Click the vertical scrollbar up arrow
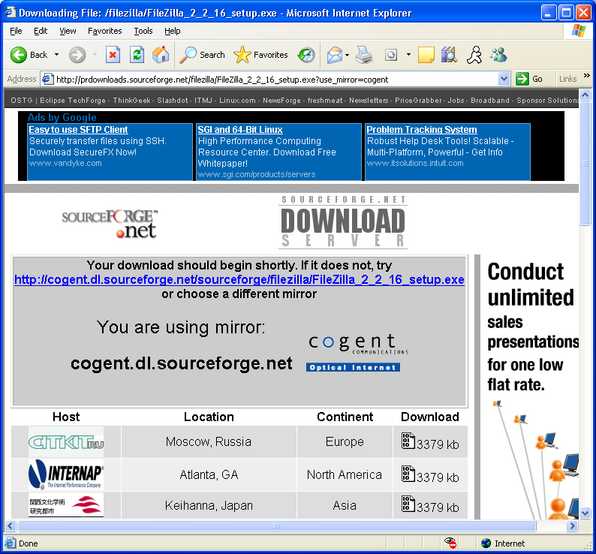Image resolution: width=596 pixels, height=554 pixels. 585,94
